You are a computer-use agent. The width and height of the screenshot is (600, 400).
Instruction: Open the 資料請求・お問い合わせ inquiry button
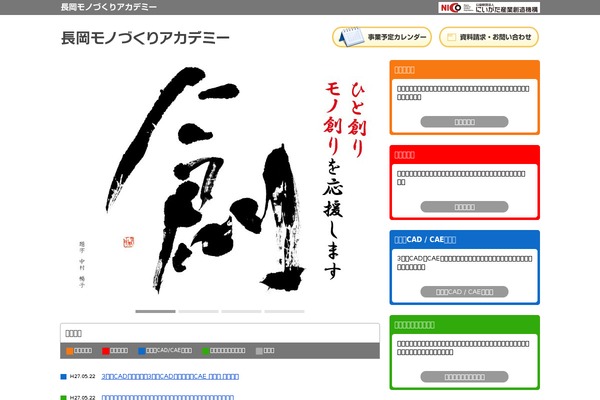pos(489,37)
